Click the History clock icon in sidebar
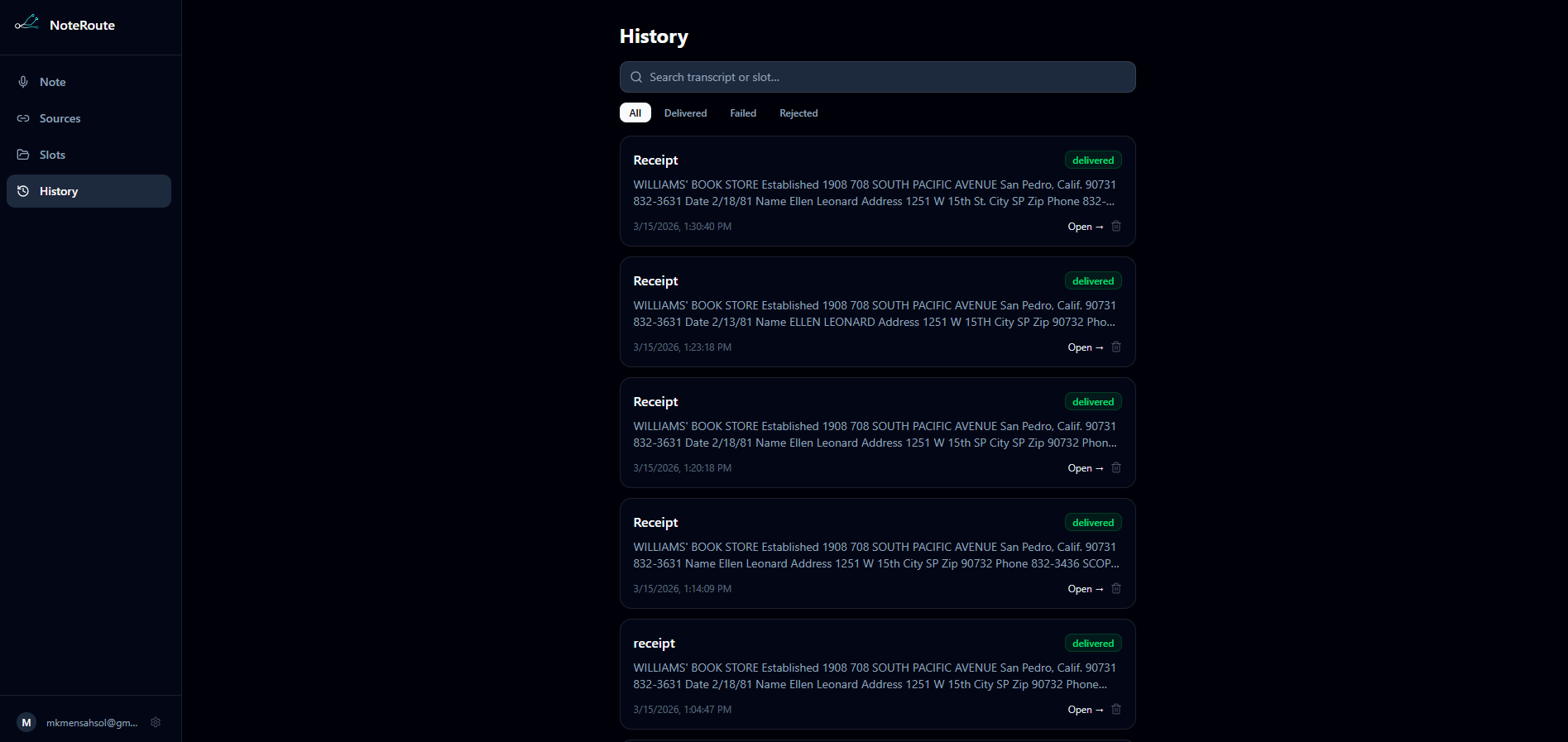The width and height of the screenshot is (1568, 742). pos(23,191)
